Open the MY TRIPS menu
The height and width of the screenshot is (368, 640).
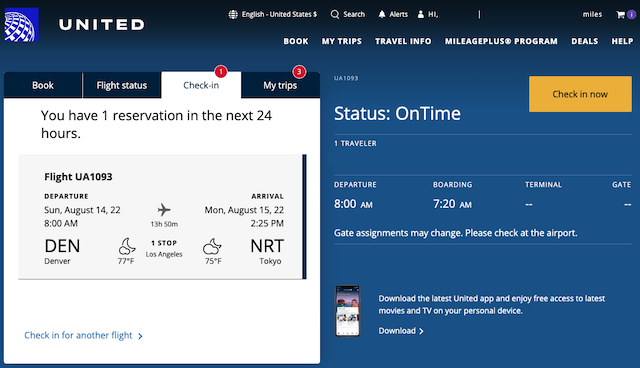pos(342,41)
